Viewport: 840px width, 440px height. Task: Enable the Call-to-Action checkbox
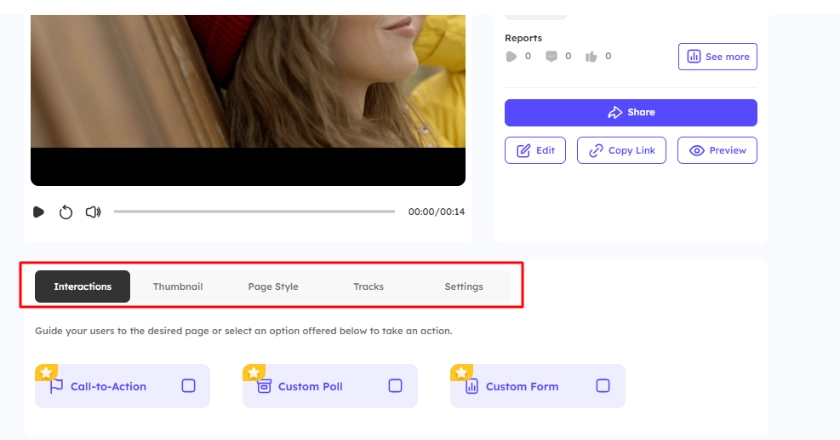pos(188,386)
